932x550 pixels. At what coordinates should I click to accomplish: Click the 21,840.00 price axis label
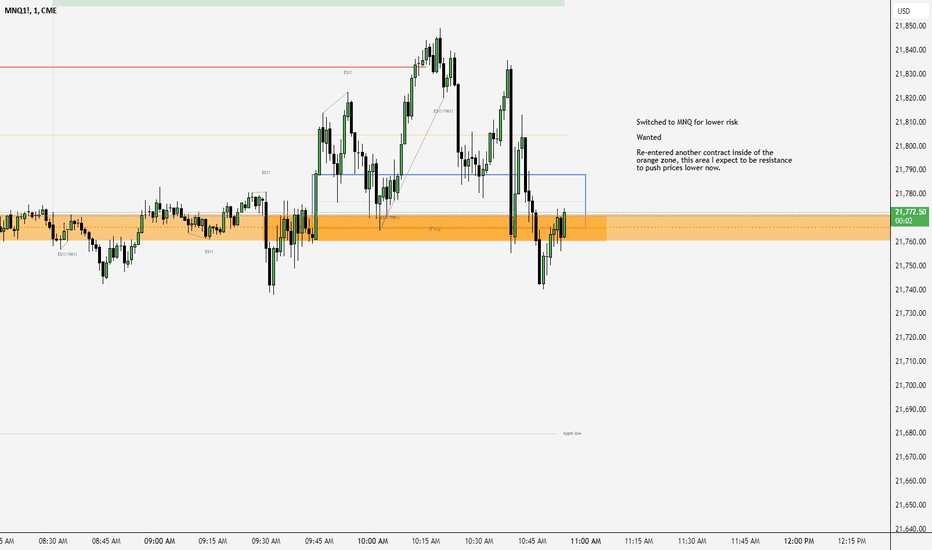click(x=911, y=50)
